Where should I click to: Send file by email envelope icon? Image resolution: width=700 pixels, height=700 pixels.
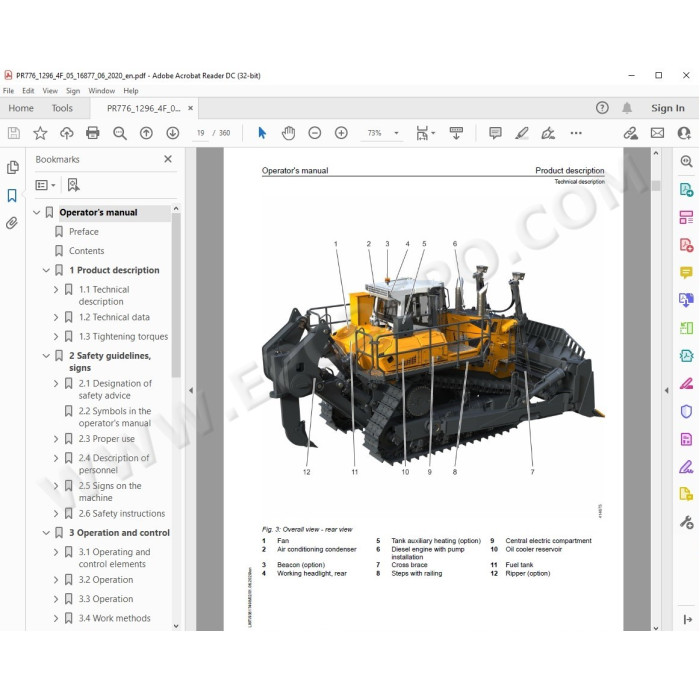(657, 133)
